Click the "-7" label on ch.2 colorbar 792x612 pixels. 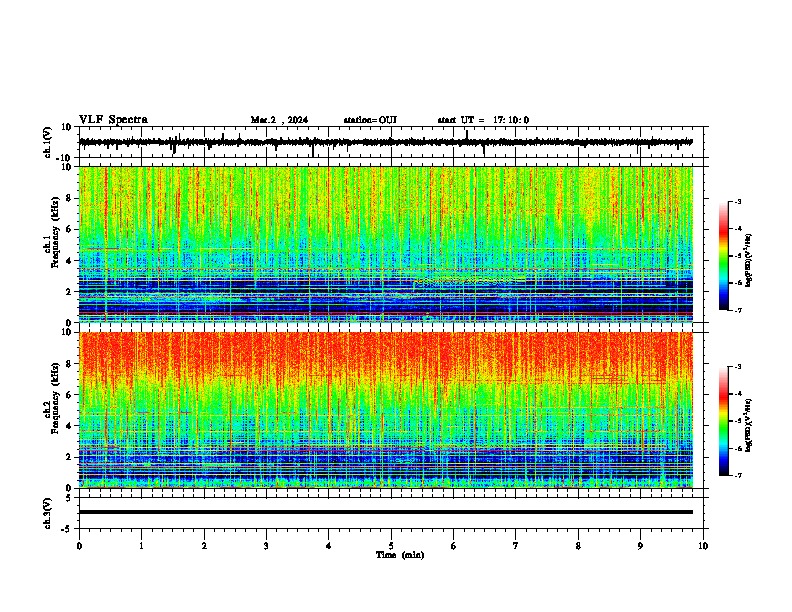click(737, 475)
